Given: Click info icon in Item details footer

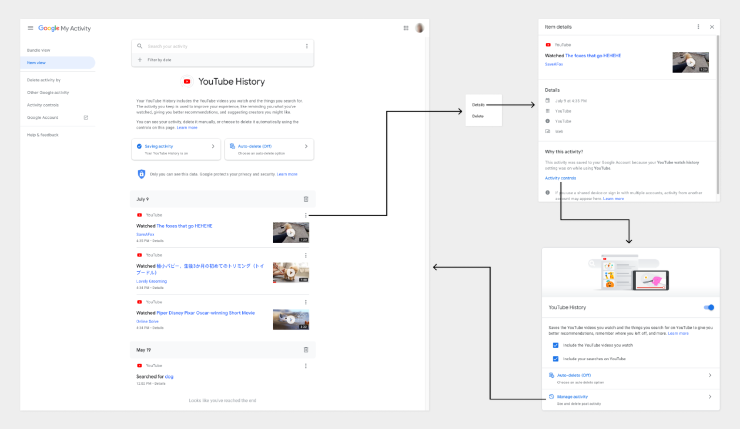Looking at the screenshot, I should (x=547, y=193).
